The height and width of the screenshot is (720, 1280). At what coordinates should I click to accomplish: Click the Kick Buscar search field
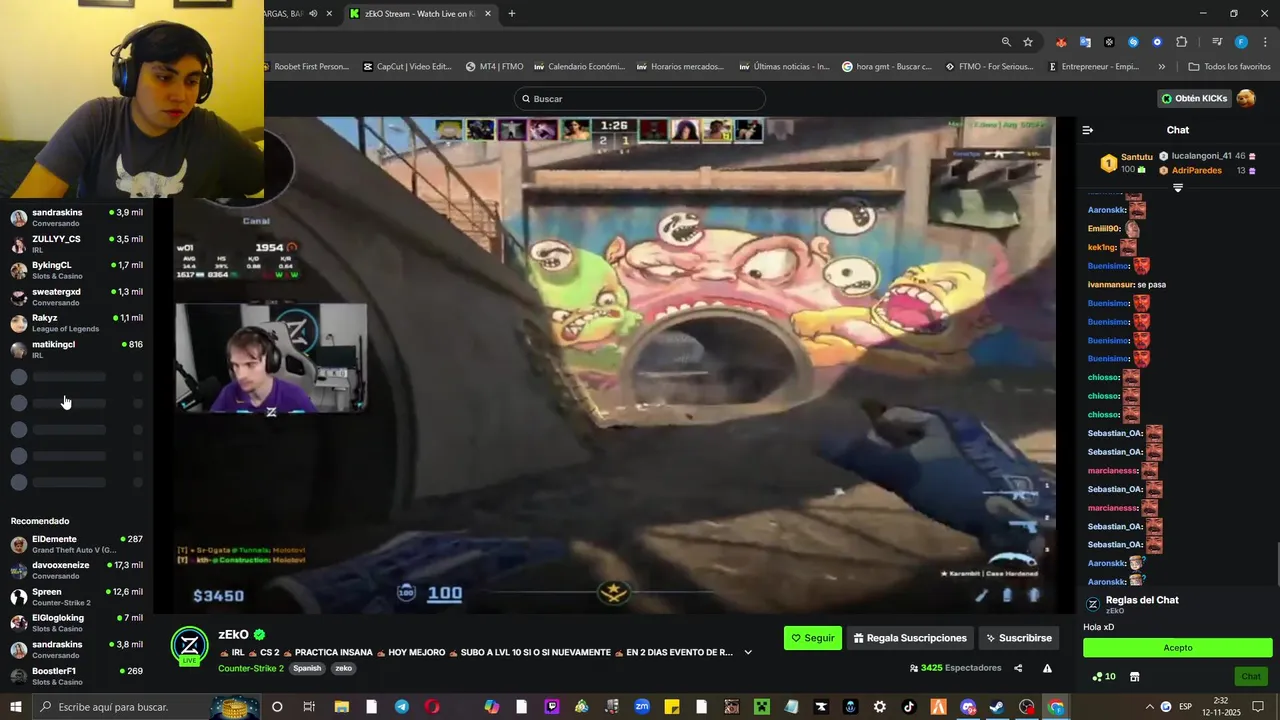pos(640,99)
